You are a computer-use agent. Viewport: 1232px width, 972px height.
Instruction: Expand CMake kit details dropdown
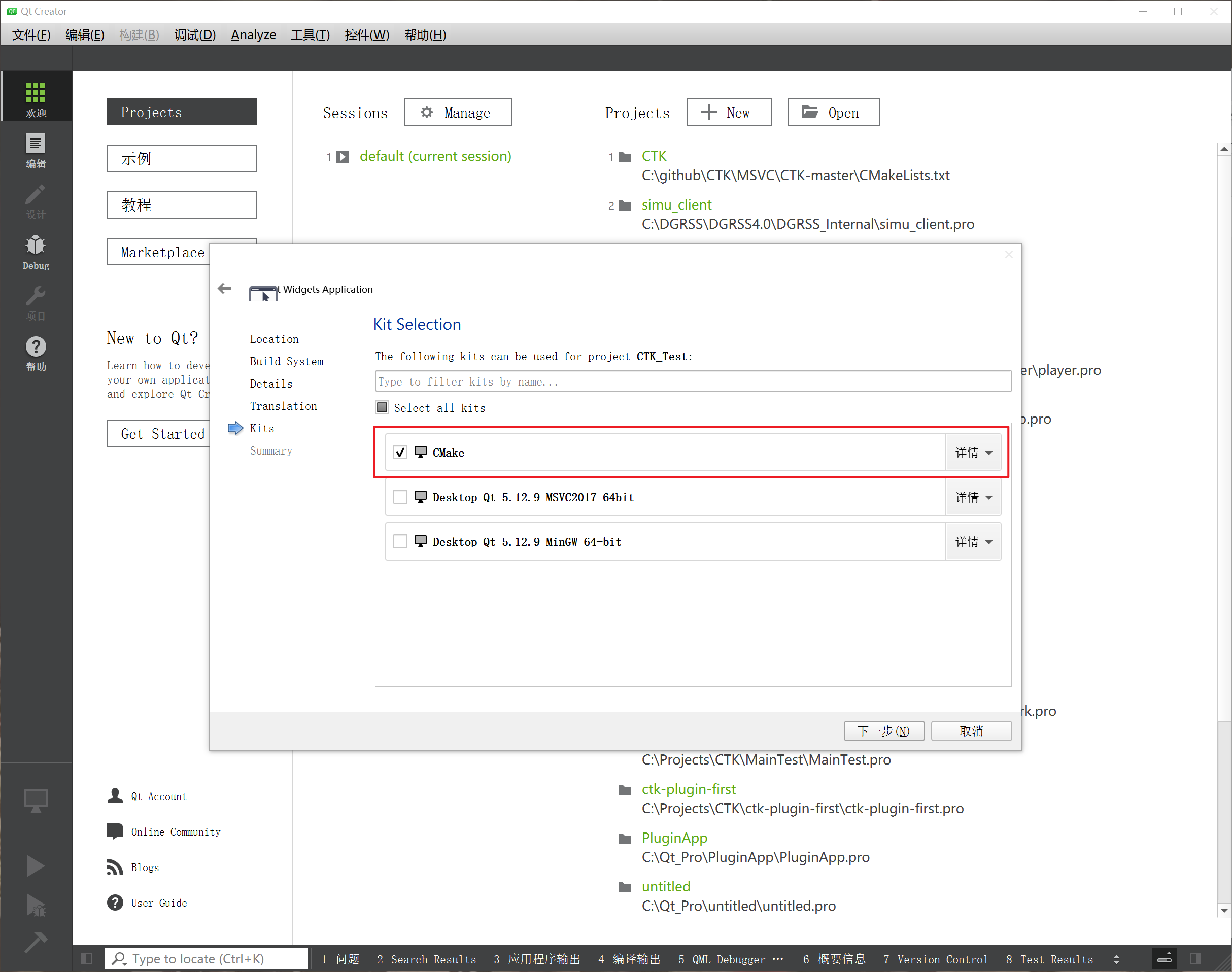point(973,453)
